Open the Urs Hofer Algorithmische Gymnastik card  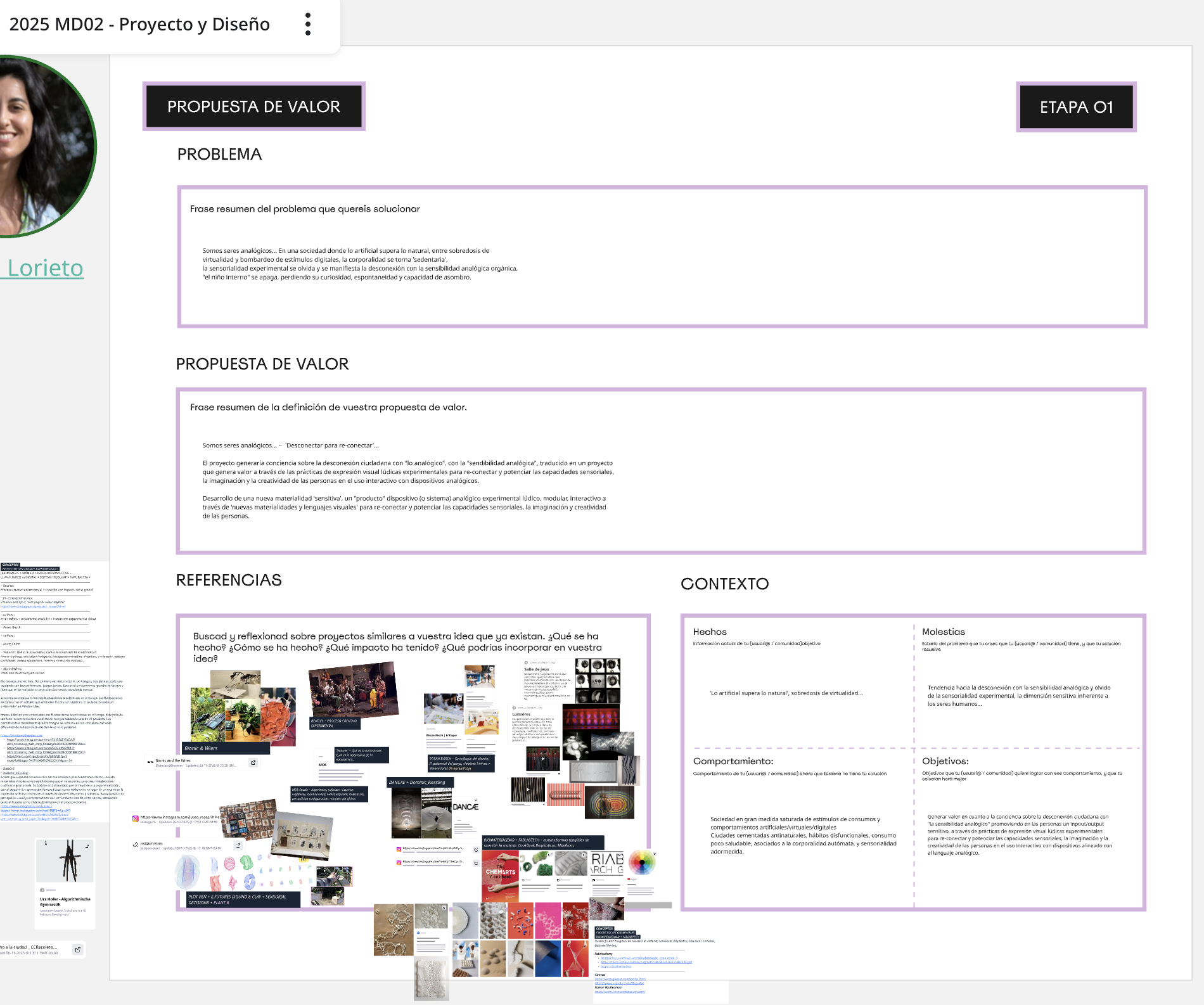pos(65,901)
